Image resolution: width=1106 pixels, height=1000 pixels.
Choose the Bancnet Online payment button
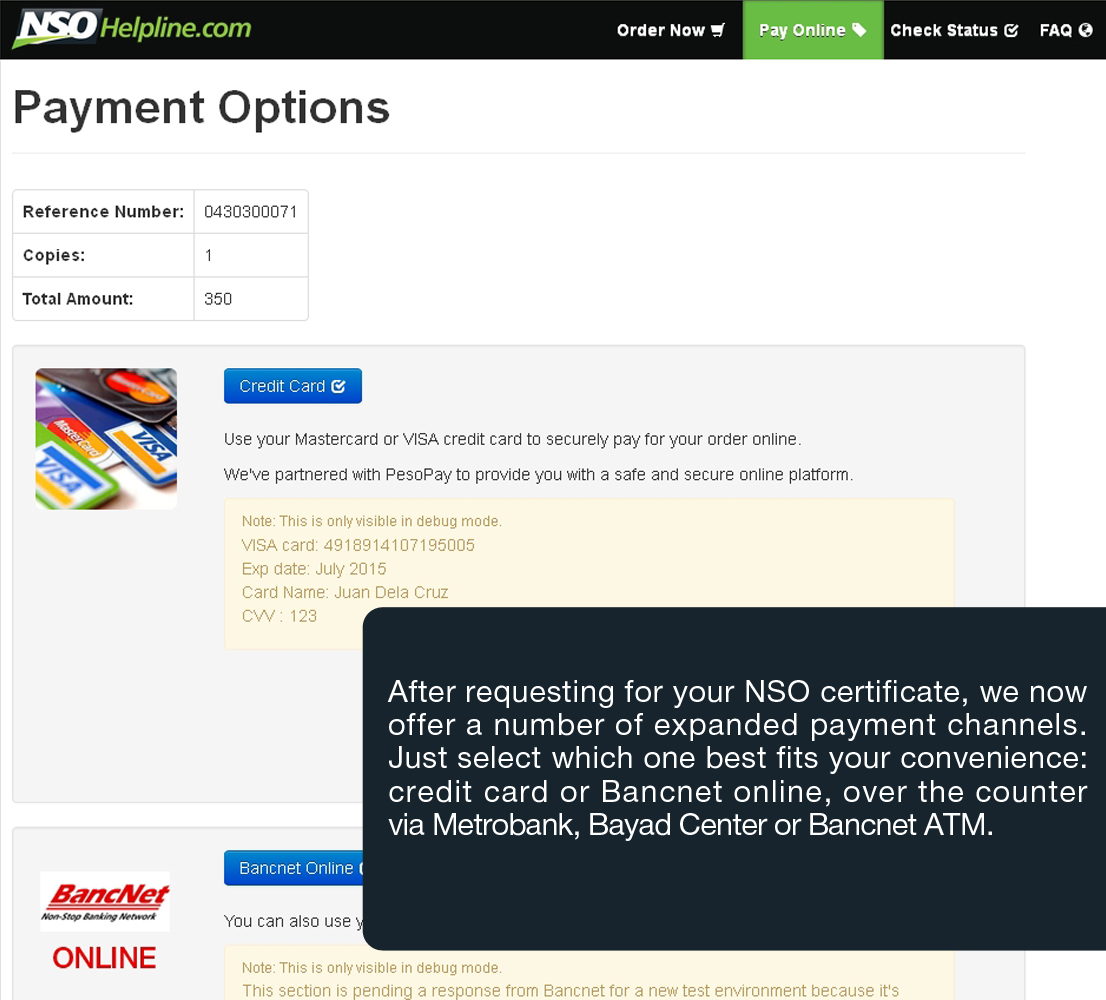point(294,868)
